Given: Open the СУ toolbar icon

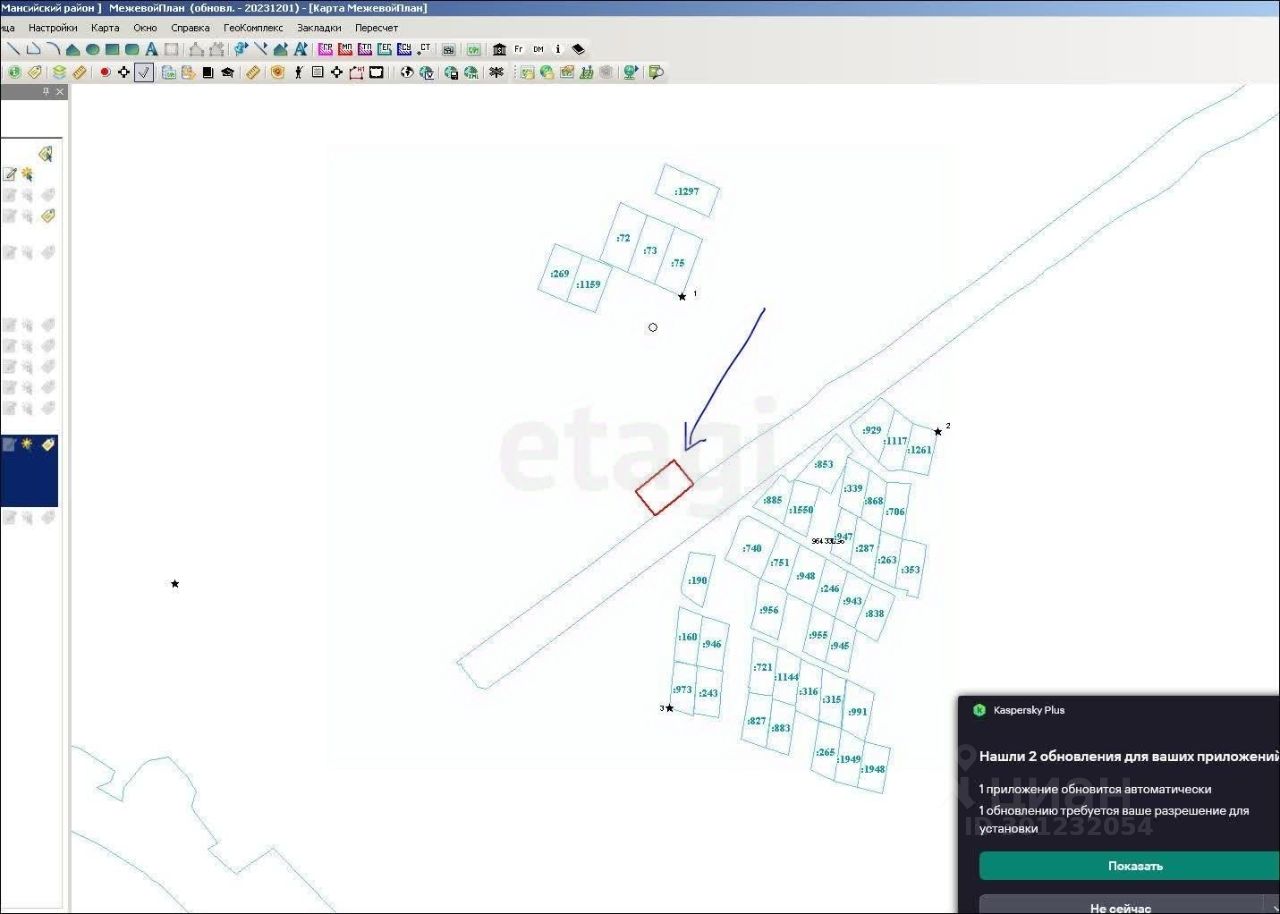Looking at the screenshot, I should 404,48.
